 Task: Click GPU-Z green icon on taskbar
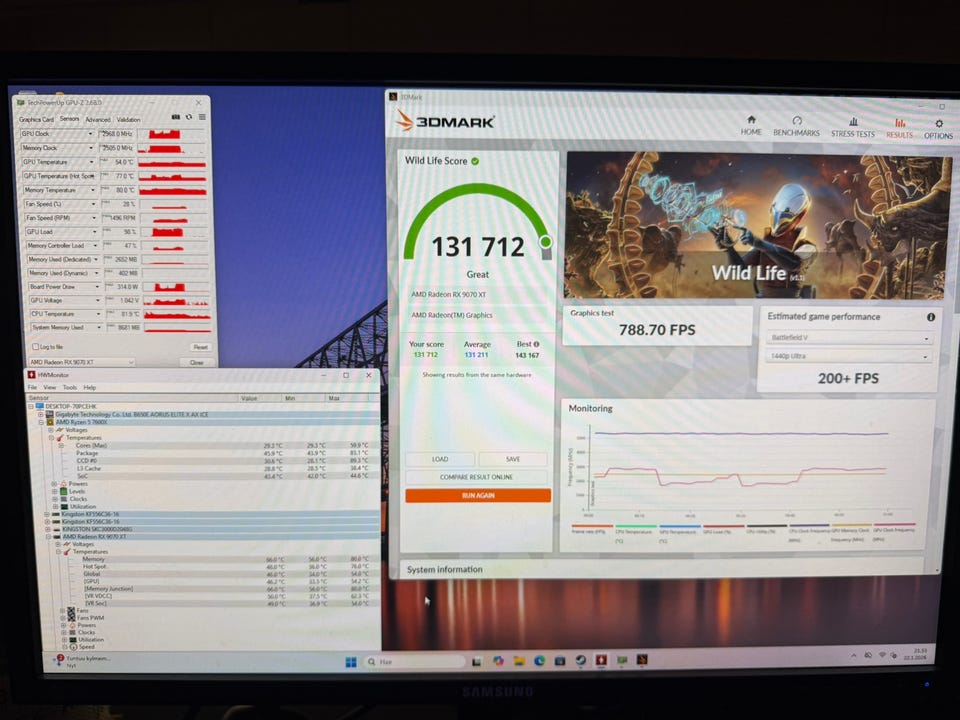tap(622, 660)
